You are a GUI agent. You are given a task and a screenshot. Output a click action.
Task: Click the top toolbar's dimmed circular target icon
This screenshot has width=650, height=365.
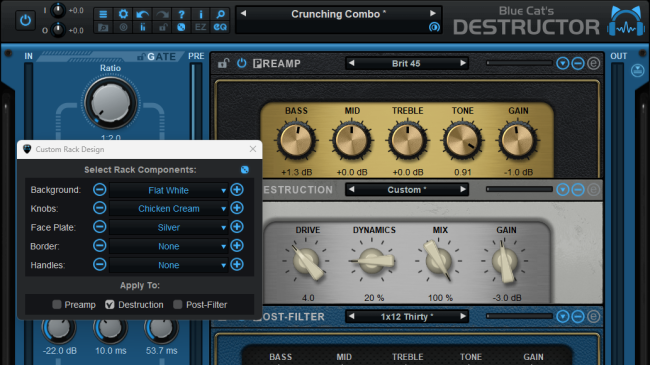coord(123,27)
